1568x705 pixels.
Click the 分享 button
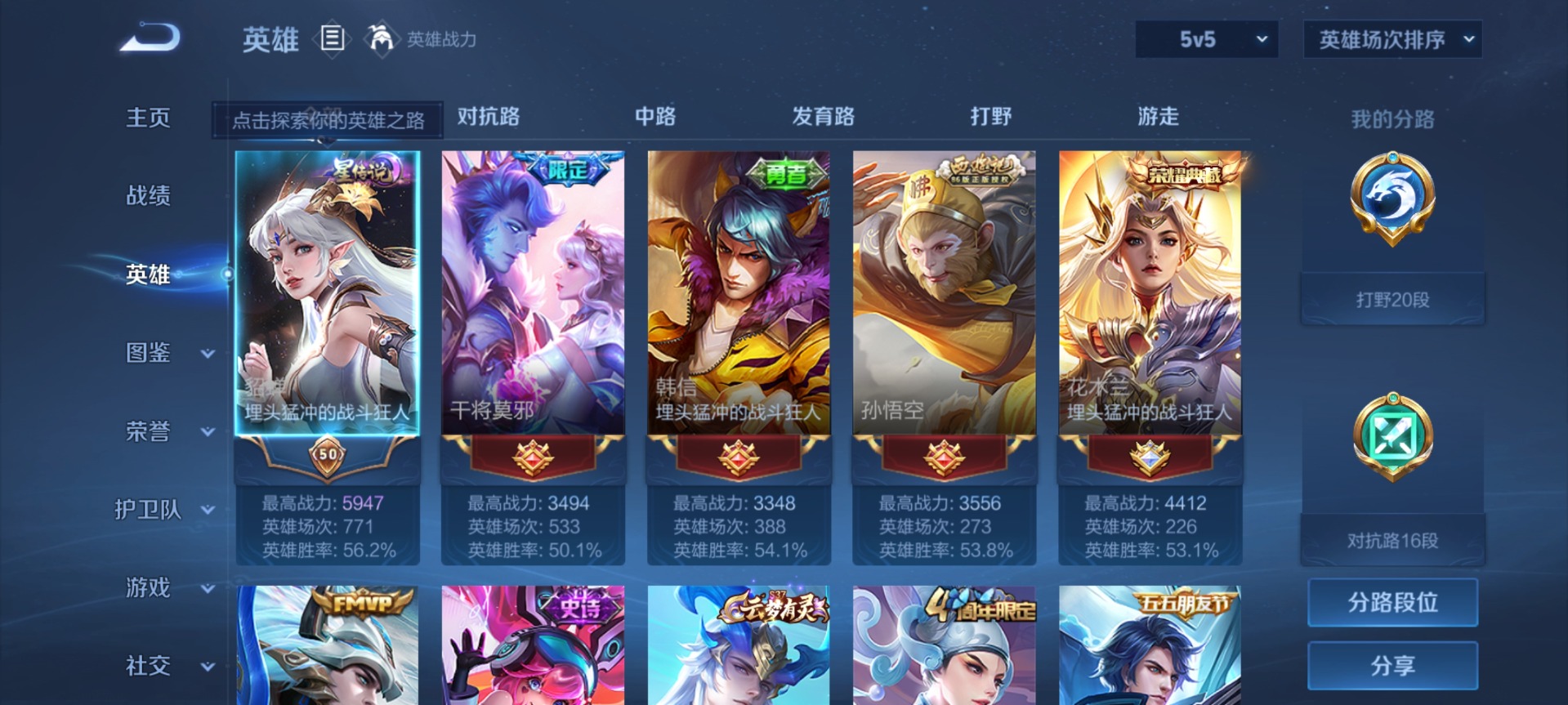[1392, 666]
